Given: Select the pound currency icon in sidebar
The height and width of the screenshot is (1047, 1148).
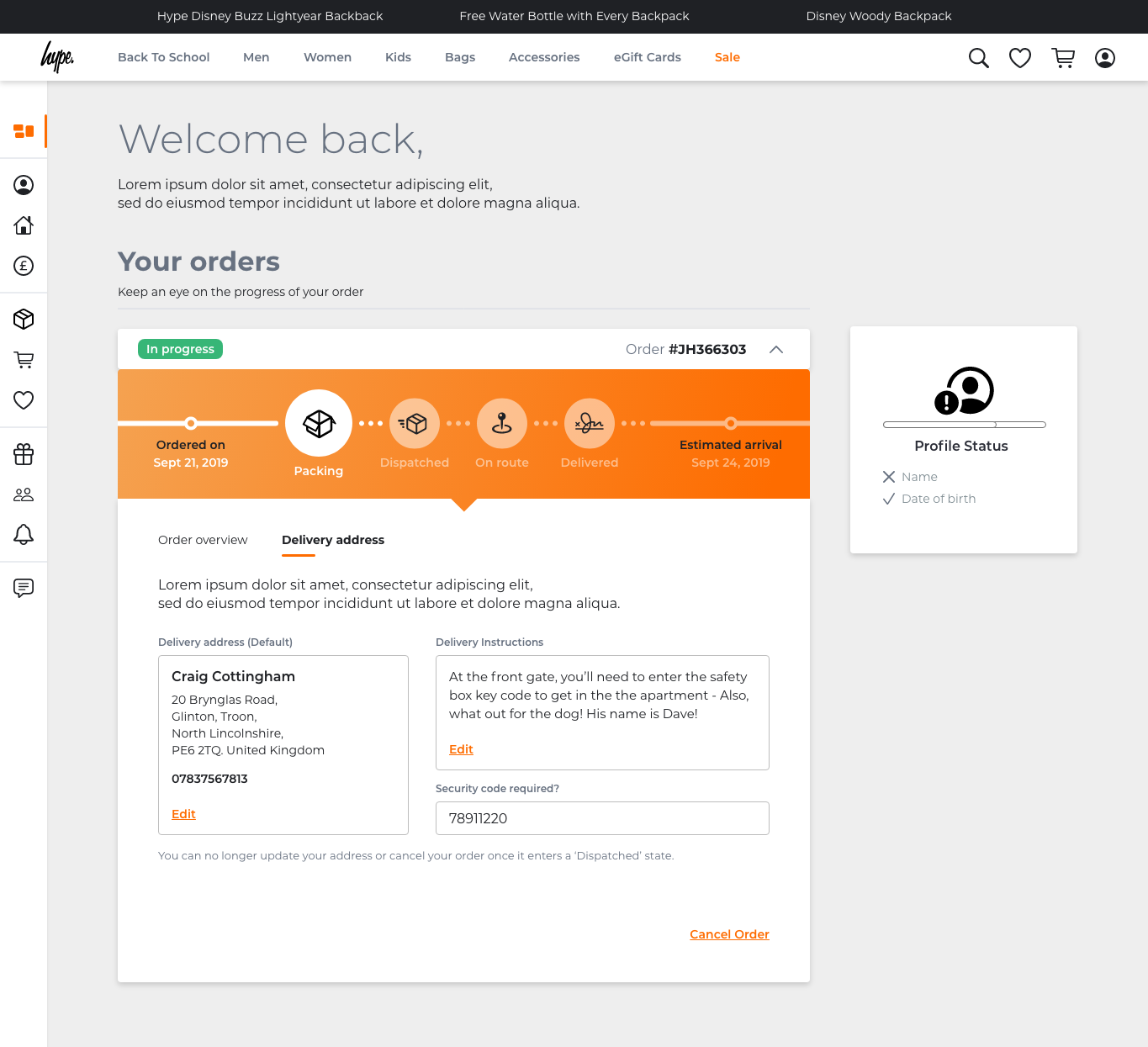Looking at the screenshot, I should coord(24,266).
